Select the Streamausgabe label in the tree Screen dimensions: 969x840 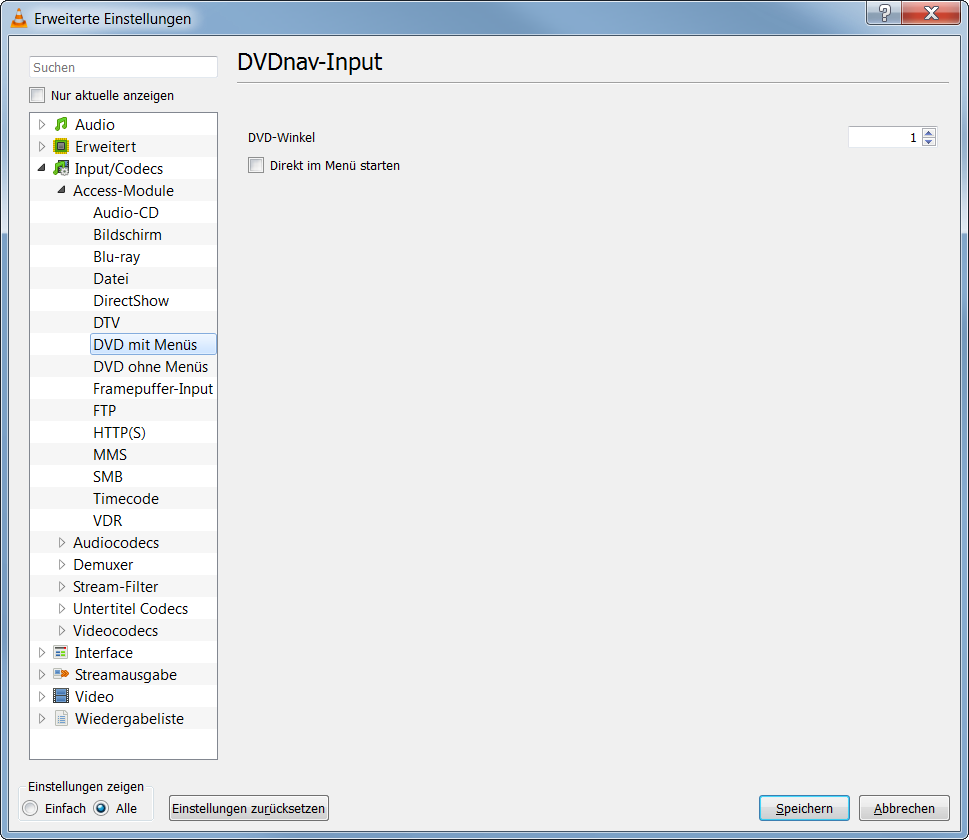126,674
